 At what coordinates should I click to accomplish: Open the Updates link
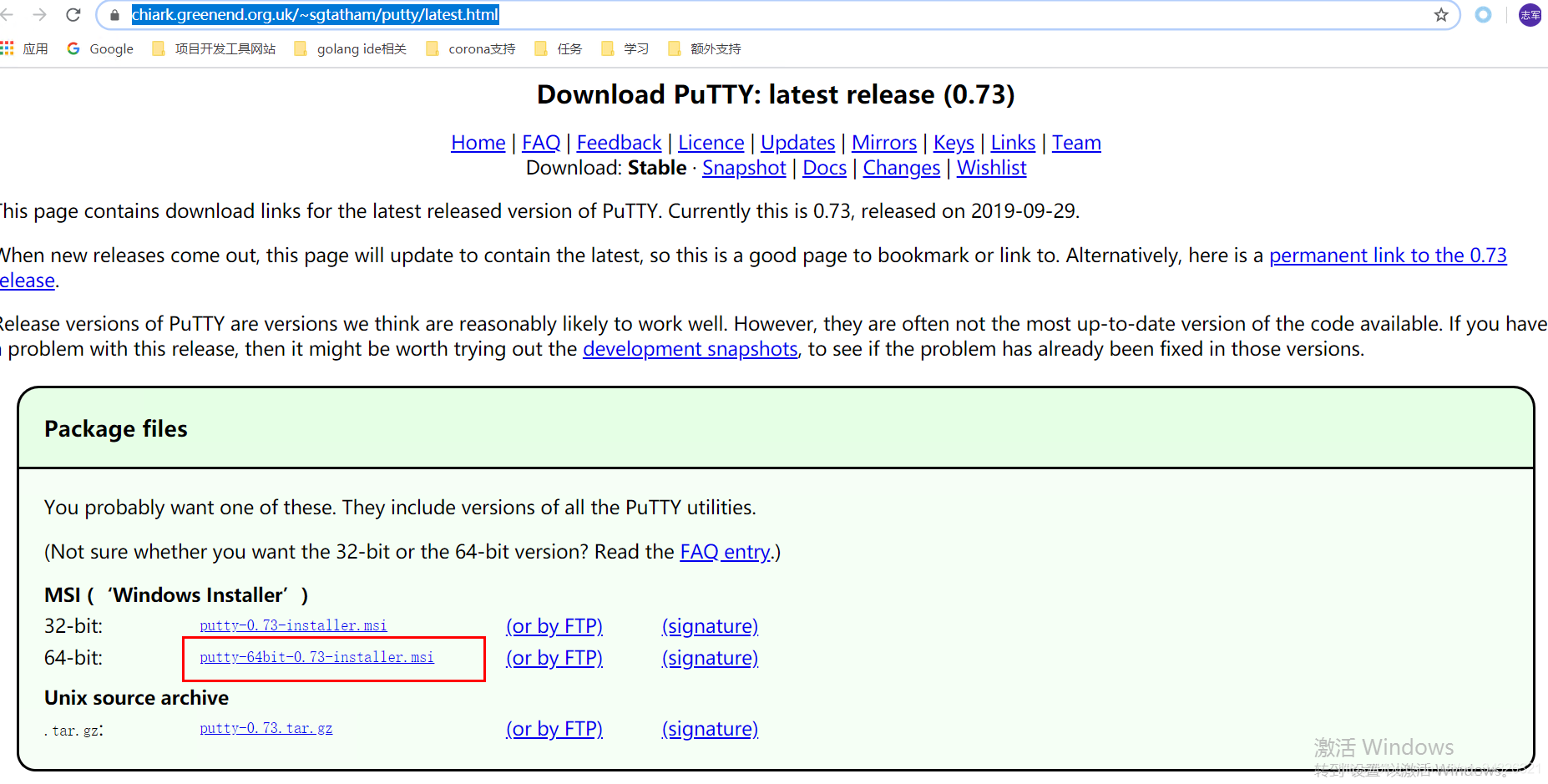pyautogui.click(x=797, y=143)
